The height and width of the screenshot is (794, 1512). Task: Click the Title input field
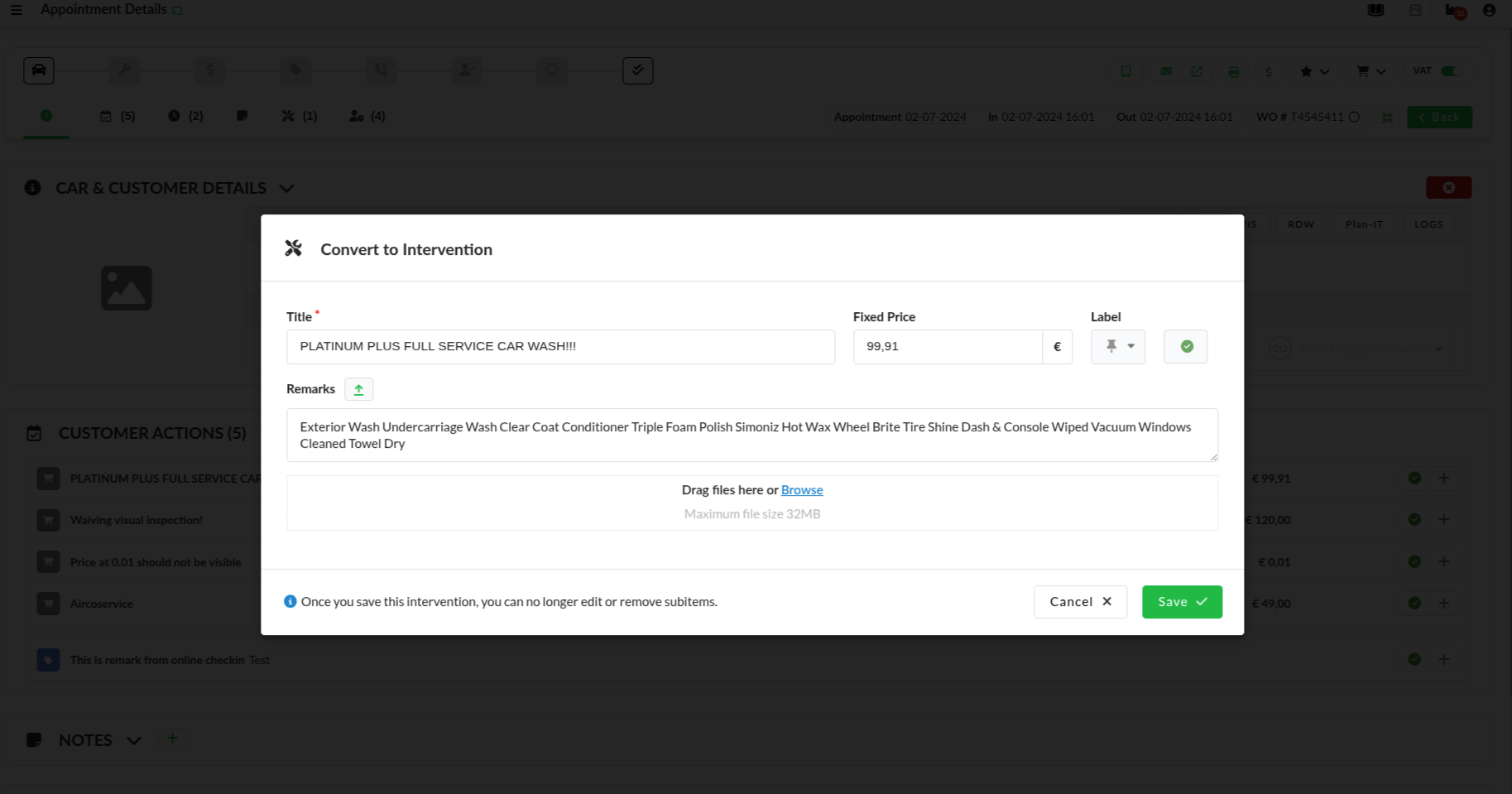point(559,346)
